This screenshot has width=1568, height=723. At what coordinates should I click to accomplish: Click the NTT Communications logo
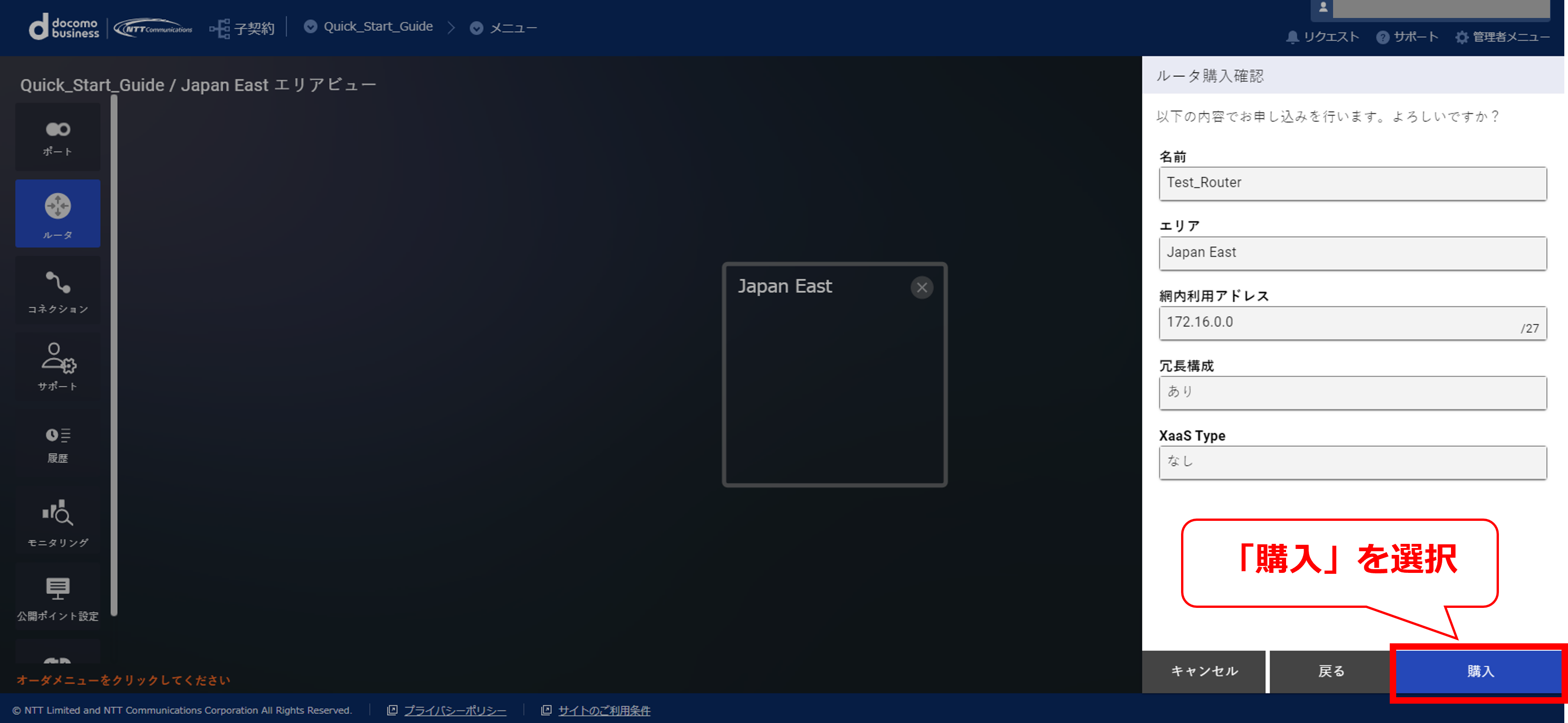point(153,28)
